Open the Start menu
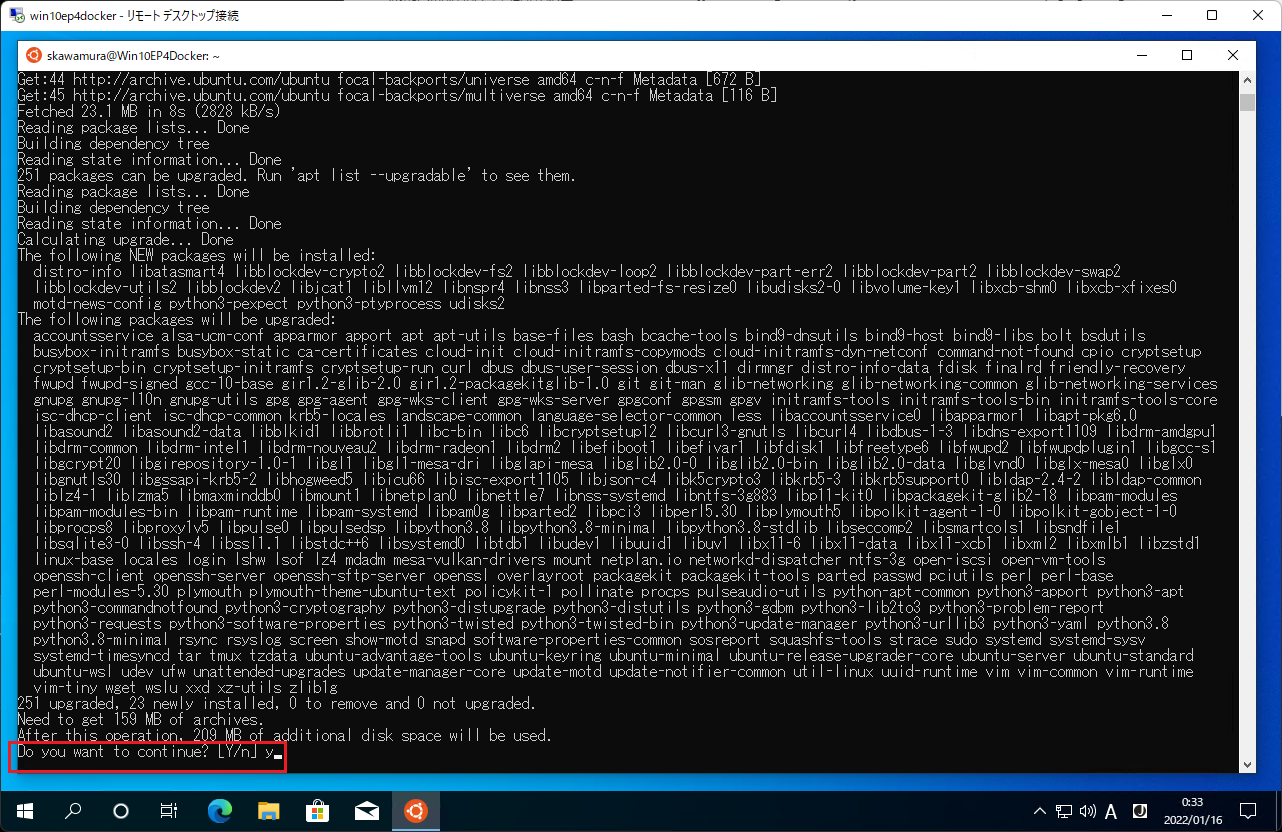The image size is (1282, 832). click(24, 809)
